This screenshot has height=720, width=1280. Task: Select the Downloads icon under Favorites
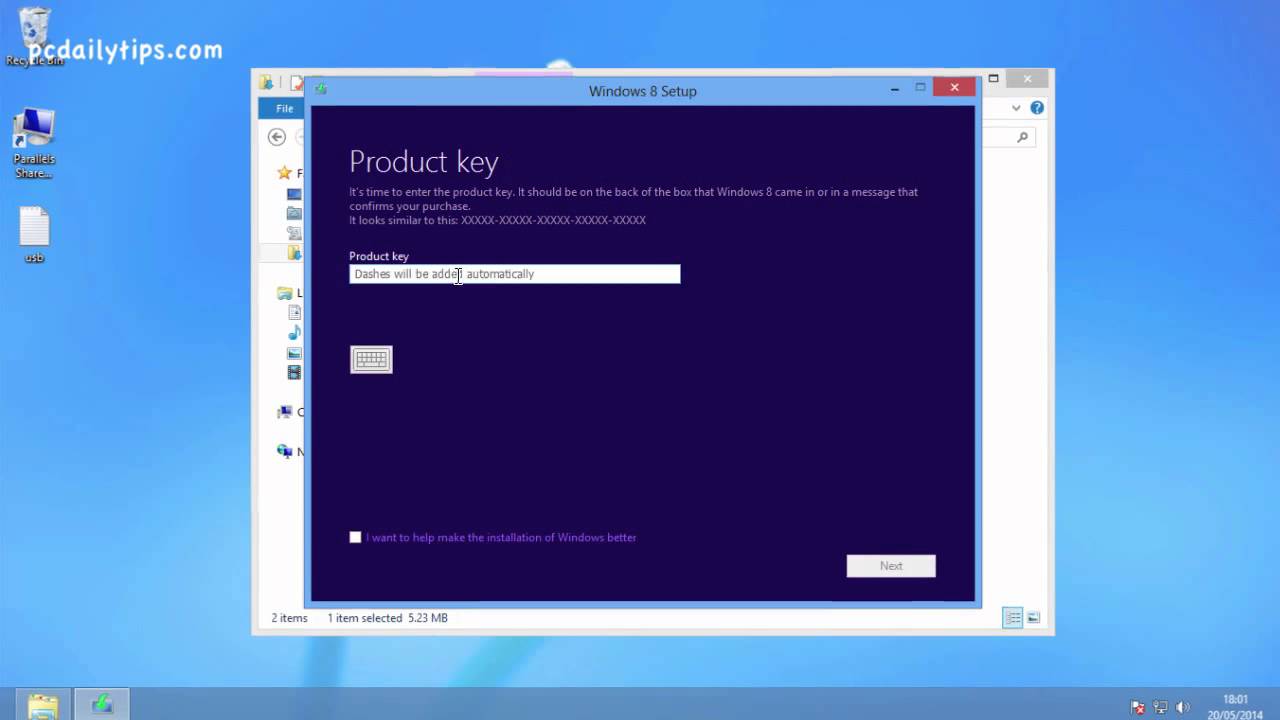click(294, 213)
